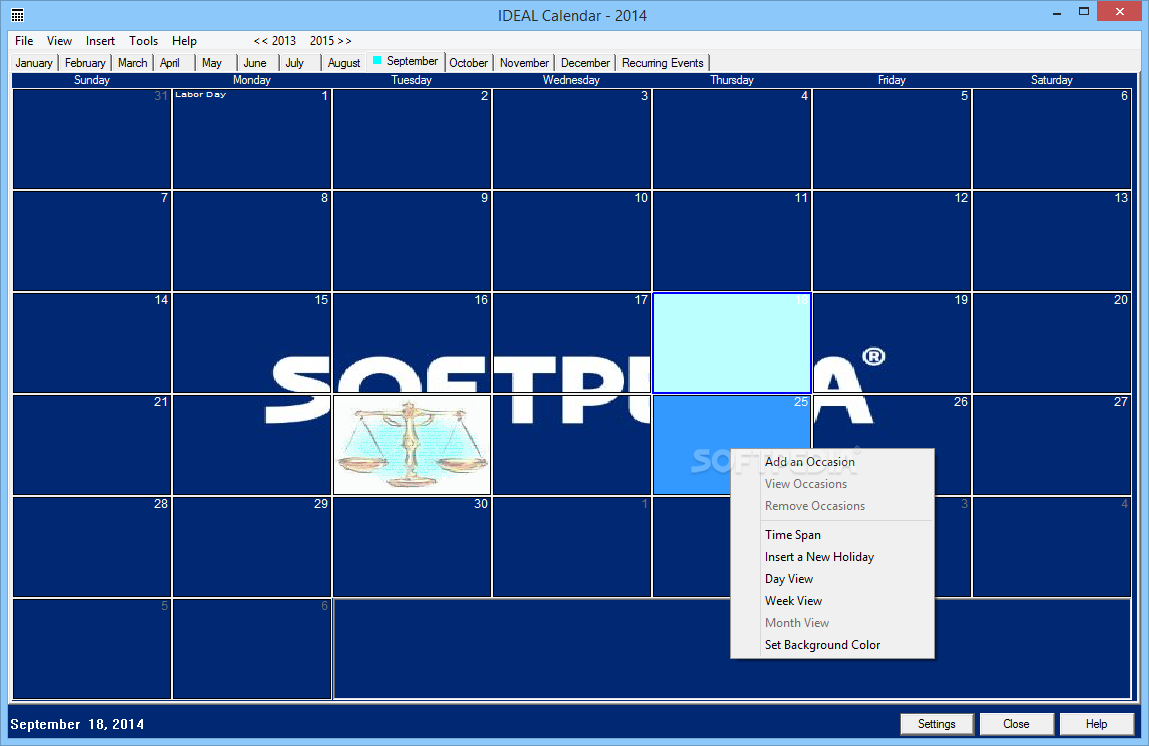
Task: Select the September 20 day cell
Action: (1052, 343)
